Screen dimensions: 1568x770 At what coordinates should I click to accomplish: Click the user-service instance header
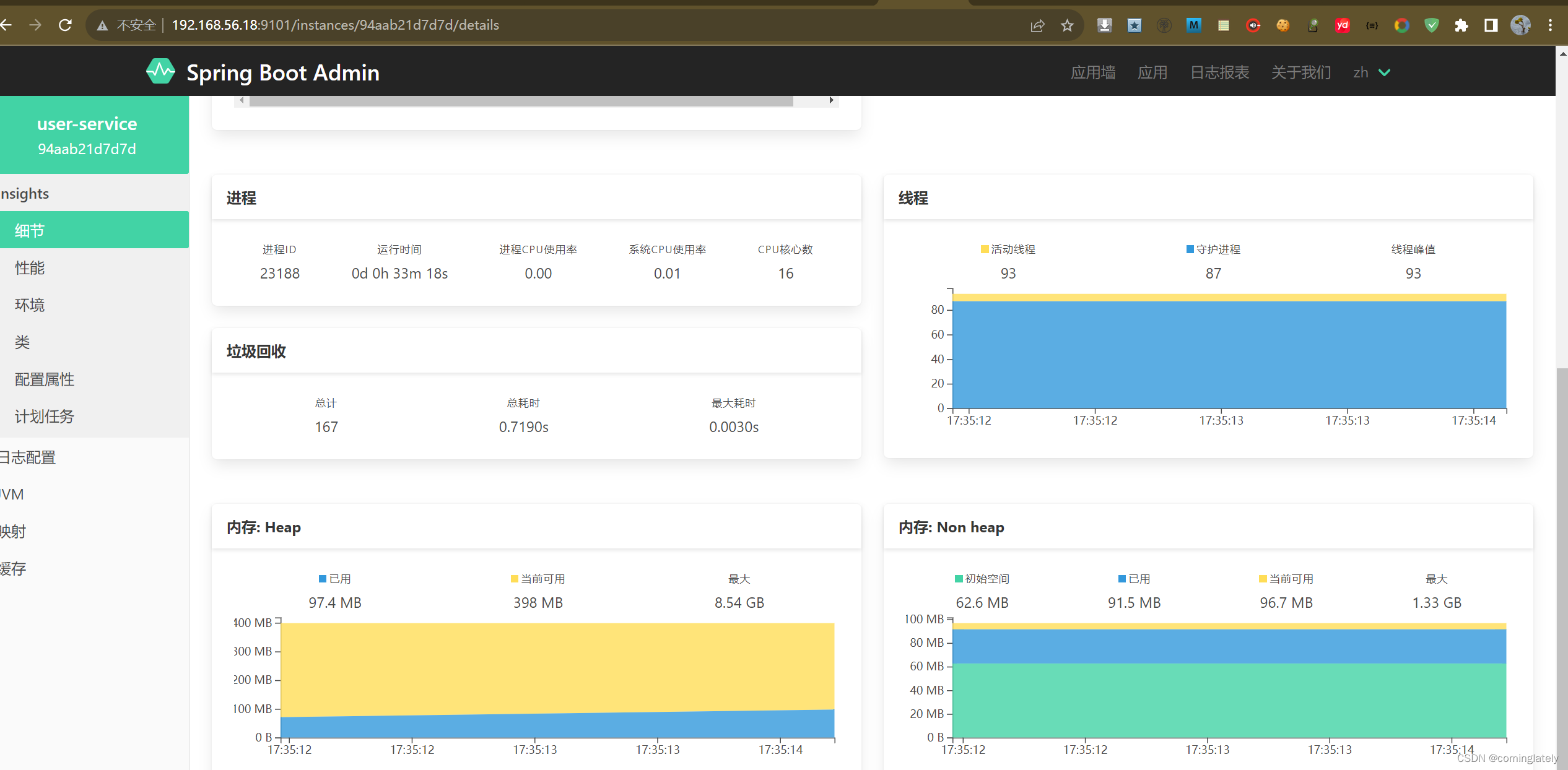[94, 135]
